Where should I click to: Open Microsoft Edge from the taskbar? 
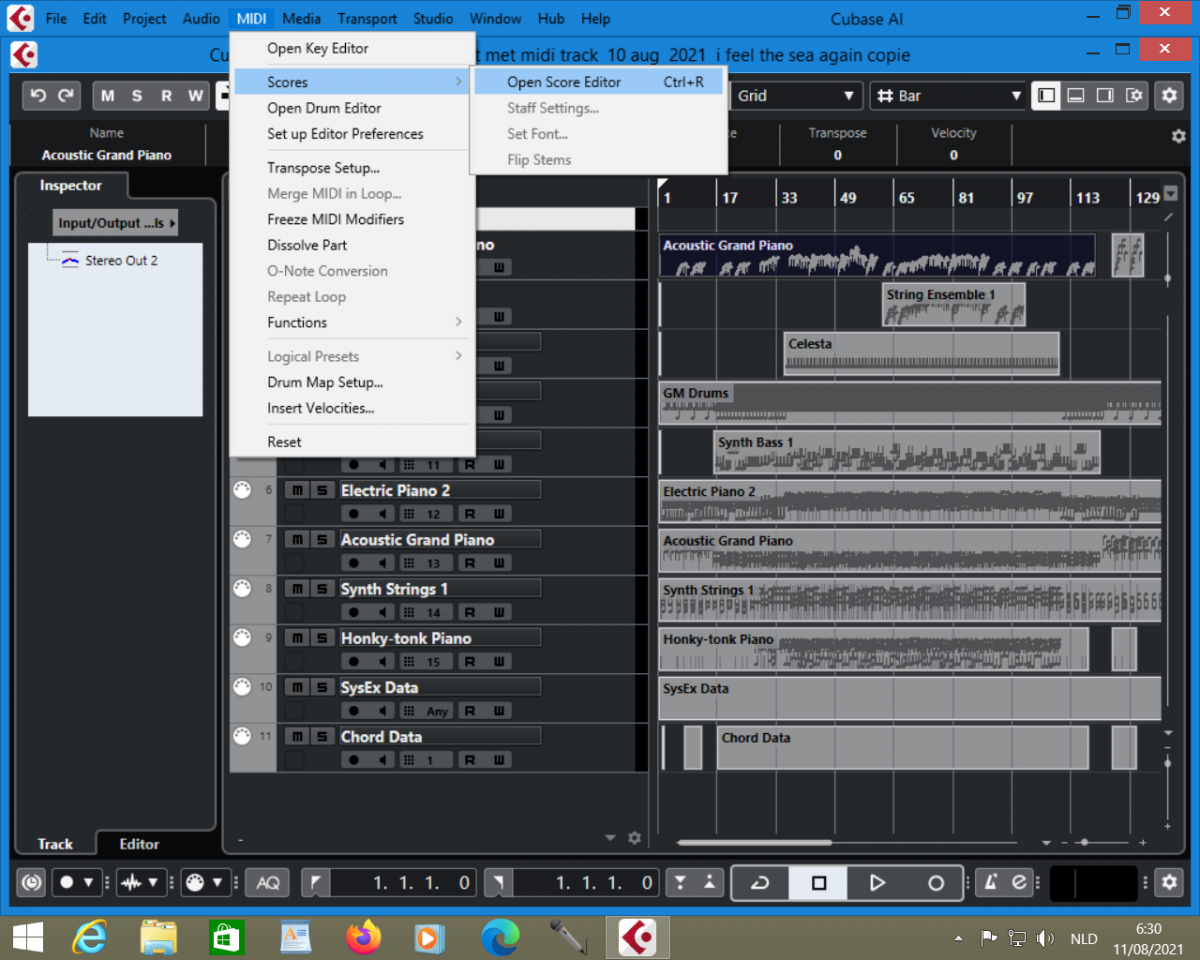(x=499, y=937)
